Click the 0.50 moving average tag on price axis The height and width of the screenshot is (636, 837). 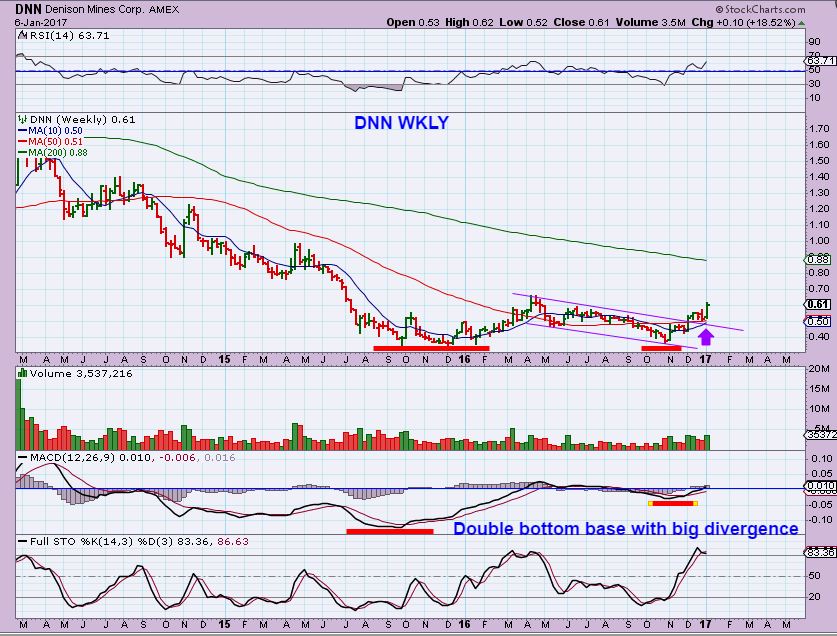pos(818,321)
